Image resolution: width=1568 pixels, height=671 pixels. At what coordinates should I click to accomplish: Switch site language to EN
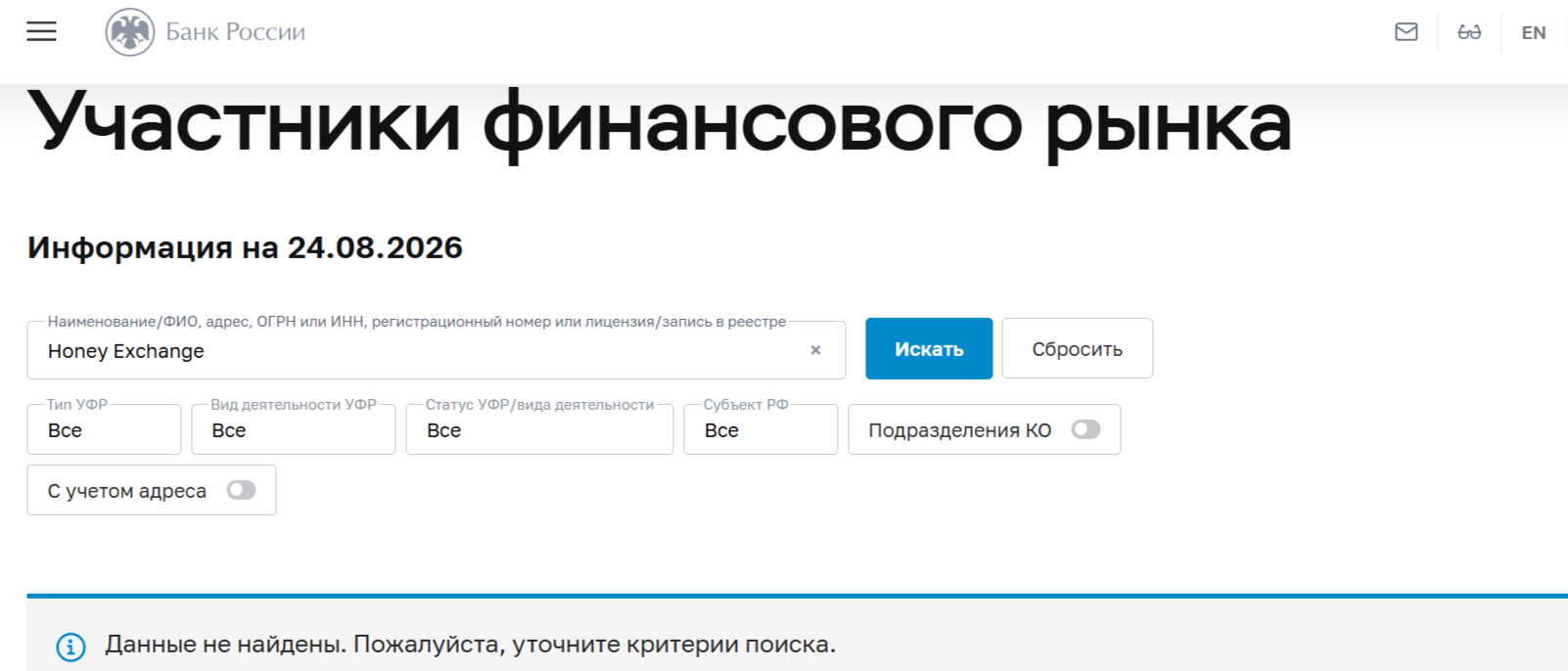1534,32
